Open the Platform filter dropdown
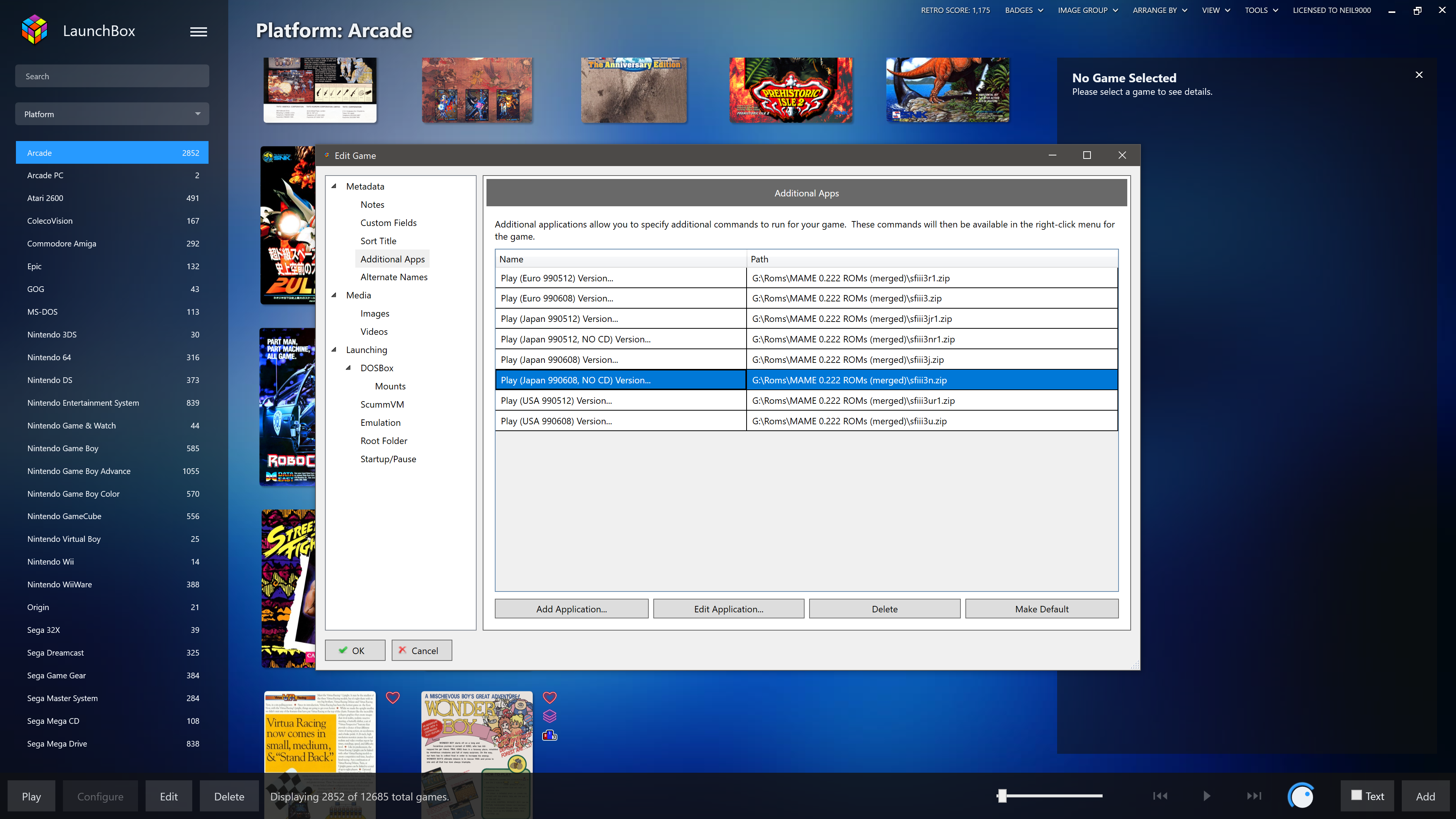Image resolution: width=1456 pixels, height=819 pixels. coord(112,114)
